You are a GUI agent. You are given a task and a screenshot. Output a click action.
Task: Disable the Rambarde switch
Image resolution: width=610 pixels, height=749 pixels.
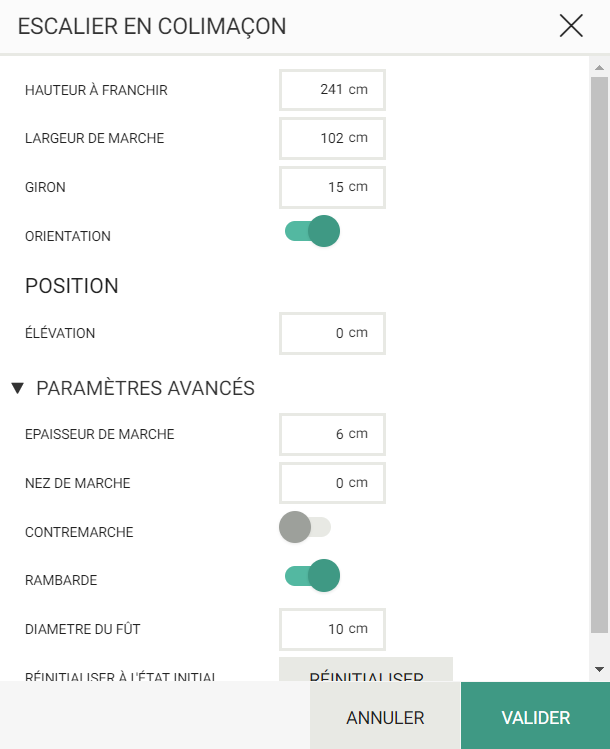tap(312, 576)
